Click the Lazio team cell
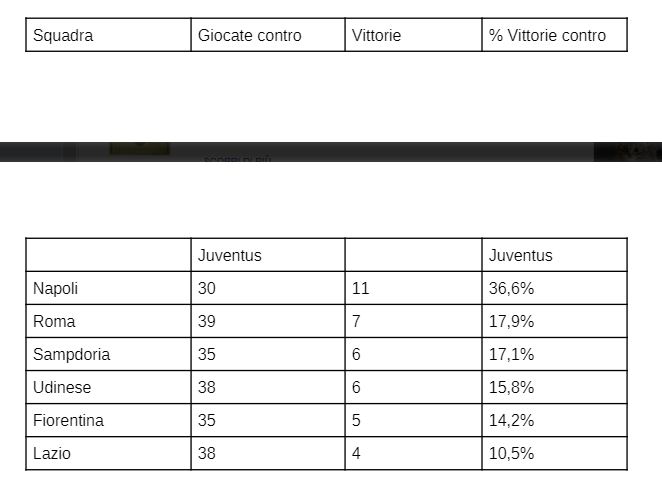This screenshot has width=662, height=483. click(x=52, y=453)
